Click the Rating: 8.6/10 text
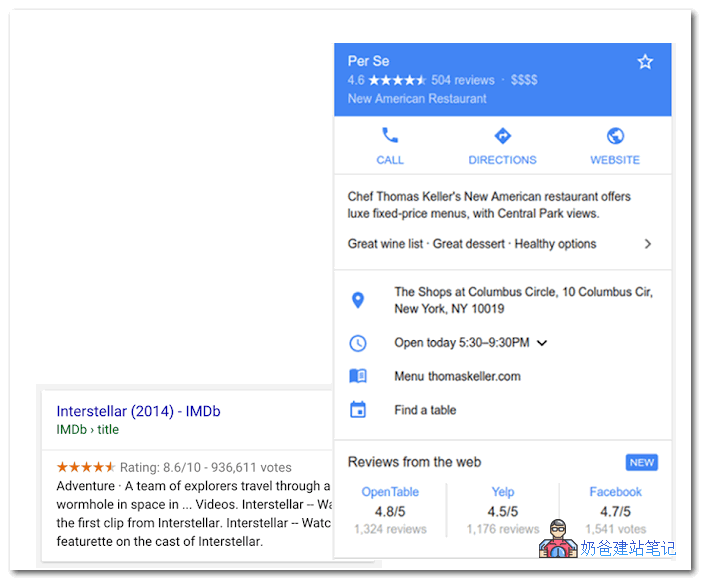This screenshot has width=702, height=581. click(160, 467)
